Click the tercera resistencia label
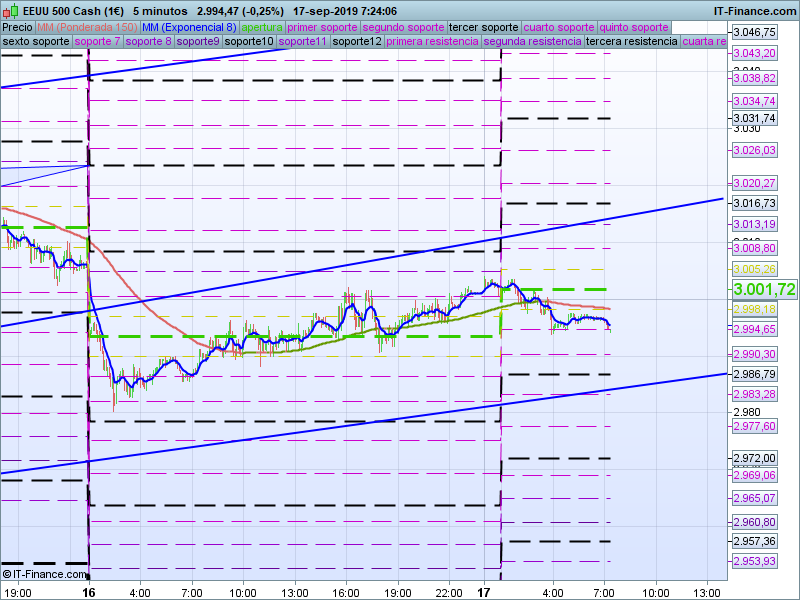This screenshot has height=600, width=800. coord(631,42)
